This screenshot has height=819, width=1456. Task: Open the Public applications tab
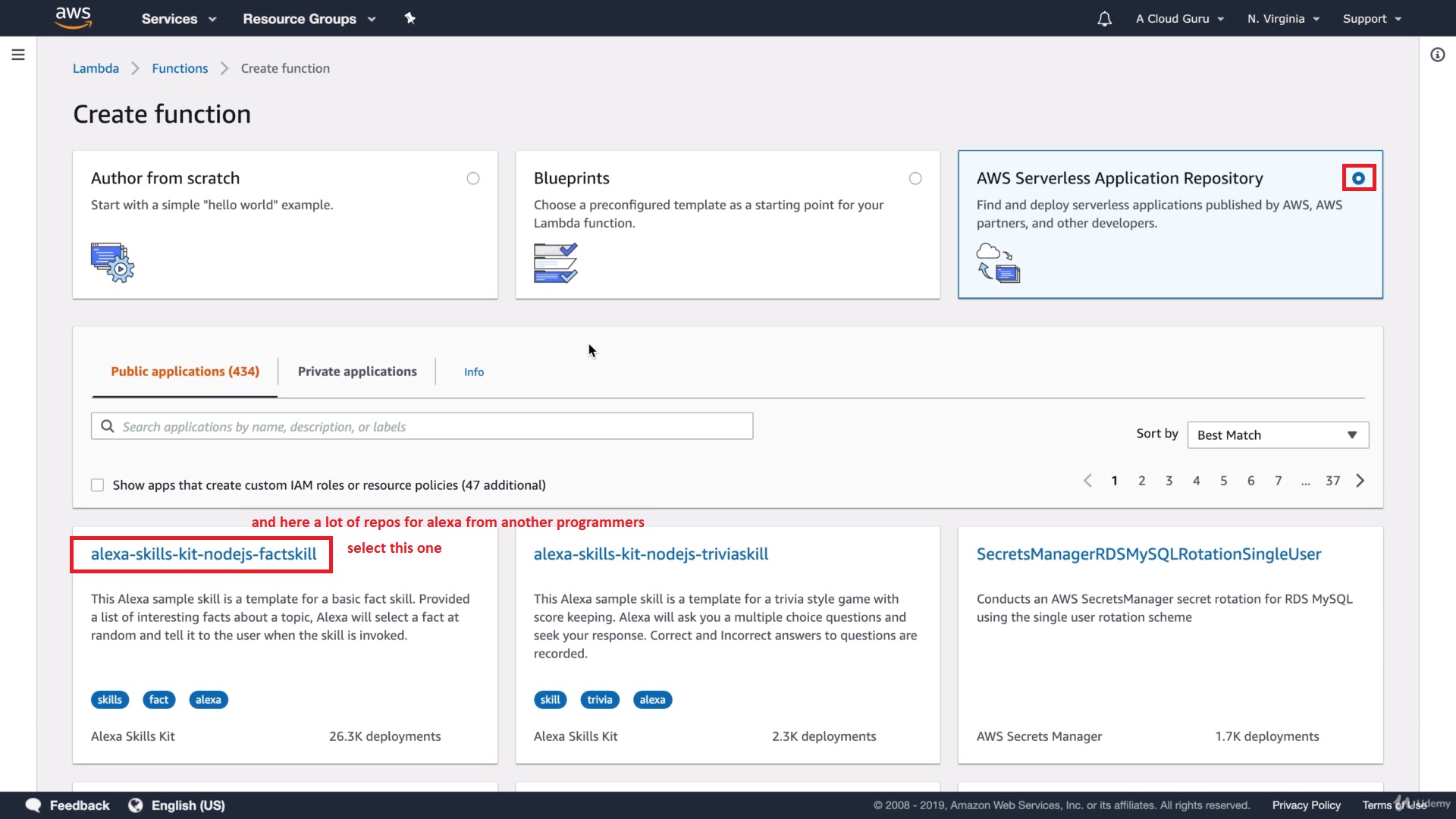185,372
